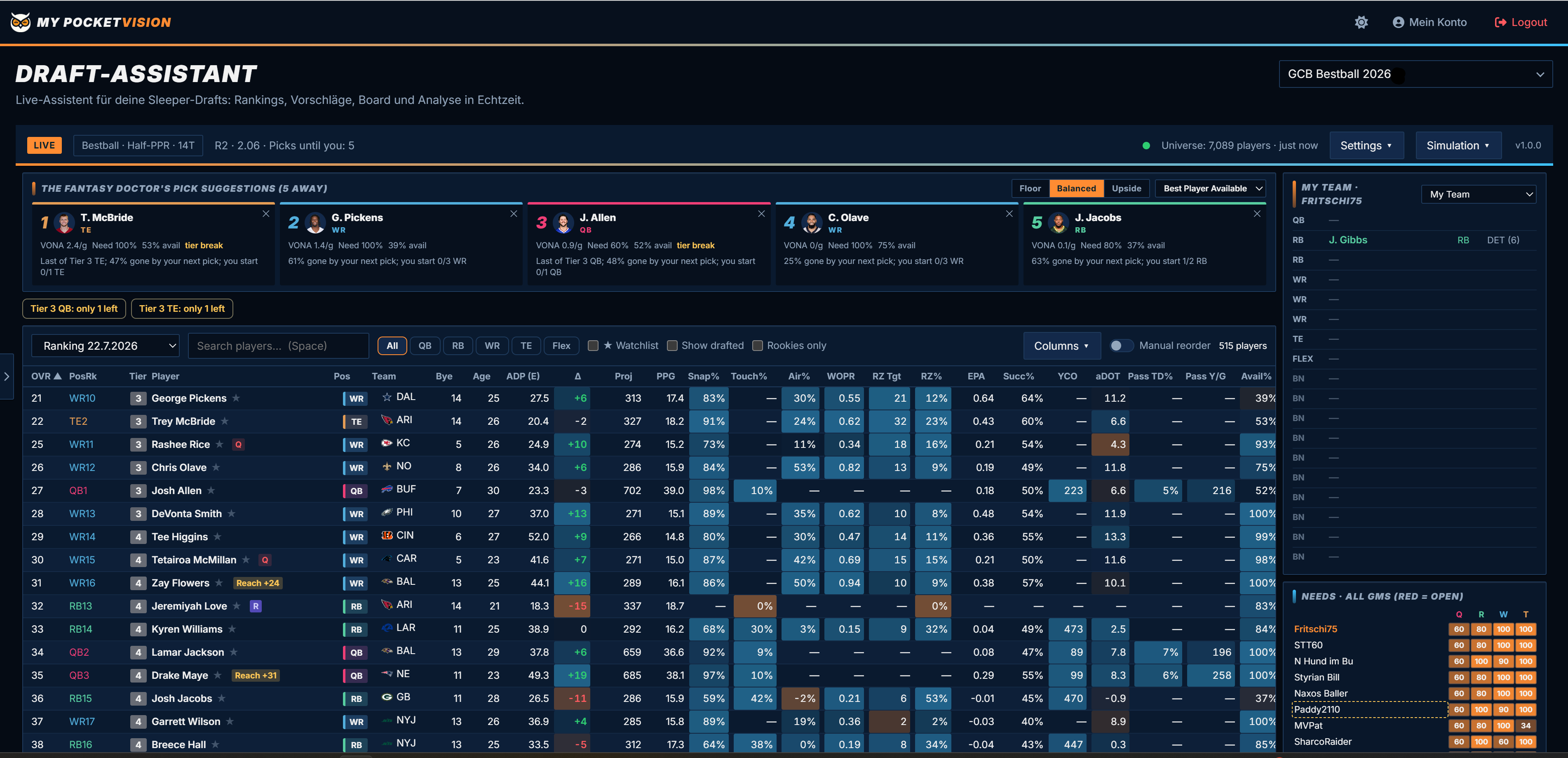Click Drake Maye's Reach +31 badge
Image resolution: width=1568 pixels, height=758 pixels.
pos(256,675)
